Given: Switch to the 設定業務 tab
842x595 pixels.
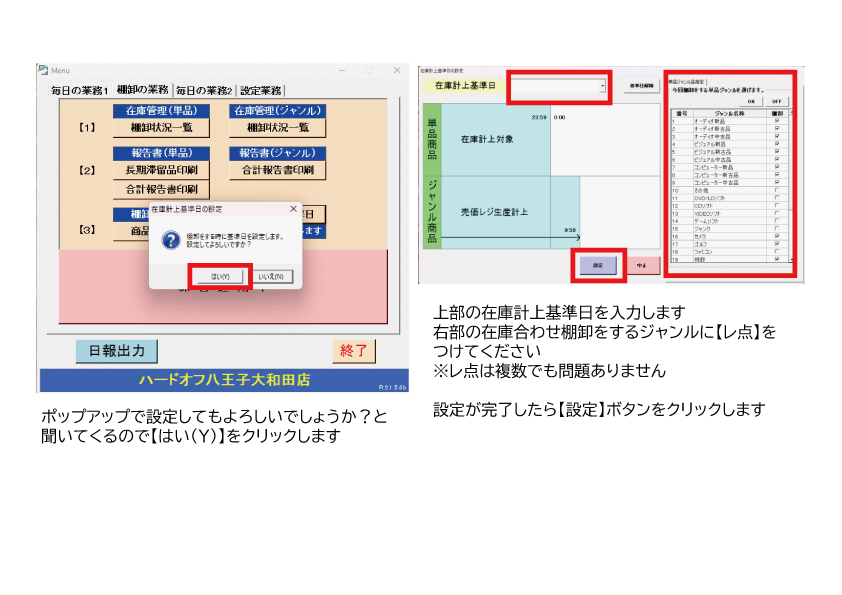Looking at the screenshot, I should [x=261, y=90].
